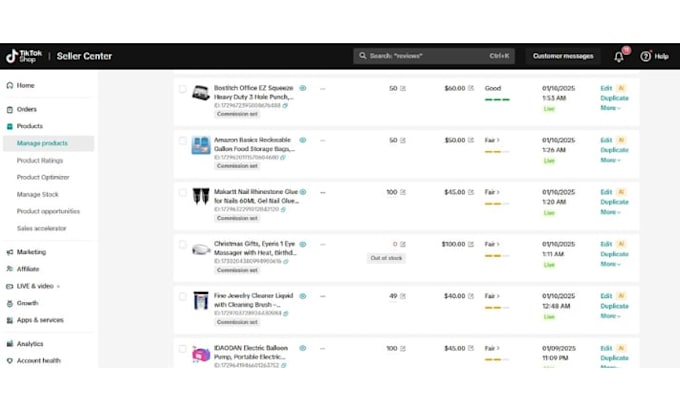Edit stock quantity for Eye Massager
Image resolution: width=680 pixels, height=411 pixels.
pyautogui.click(x=403, y=244)
